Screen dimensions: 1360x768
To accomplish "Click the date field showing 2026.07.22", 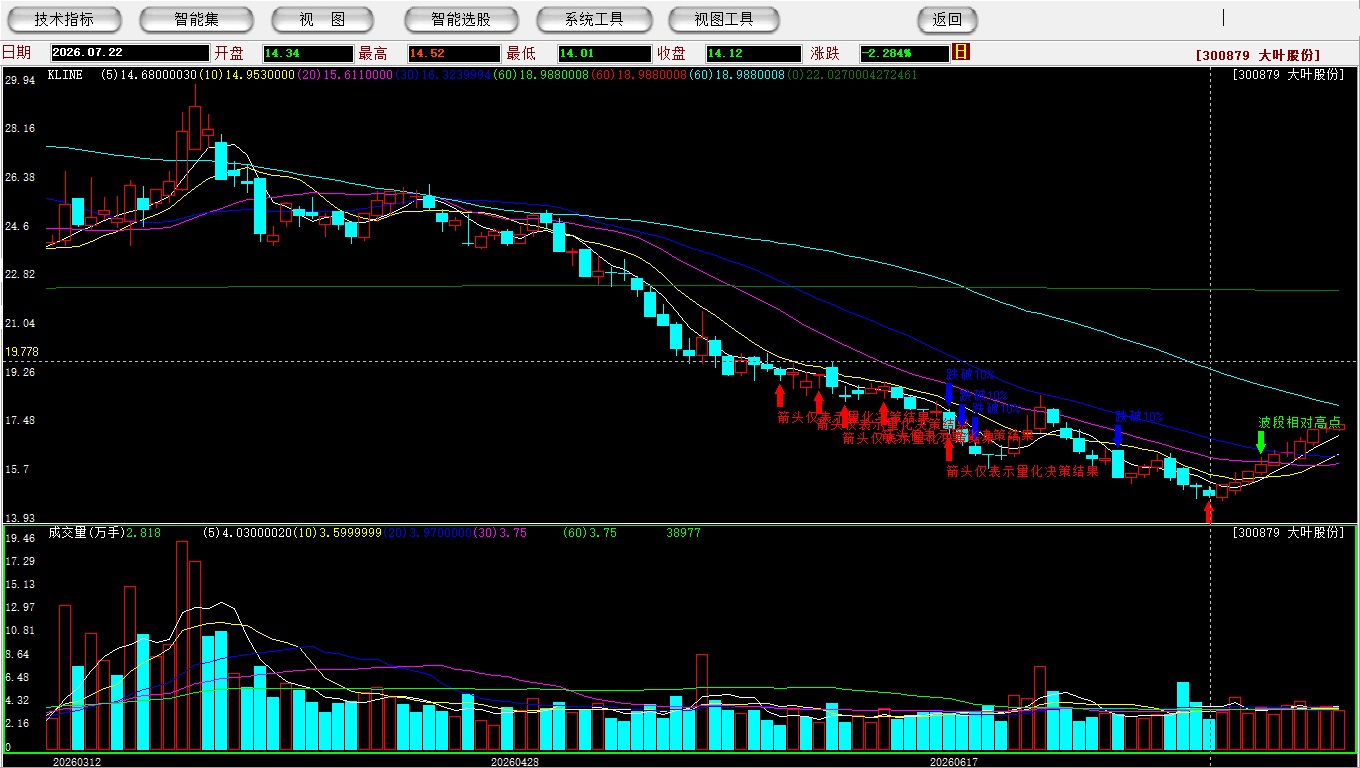I will [130, 53].
